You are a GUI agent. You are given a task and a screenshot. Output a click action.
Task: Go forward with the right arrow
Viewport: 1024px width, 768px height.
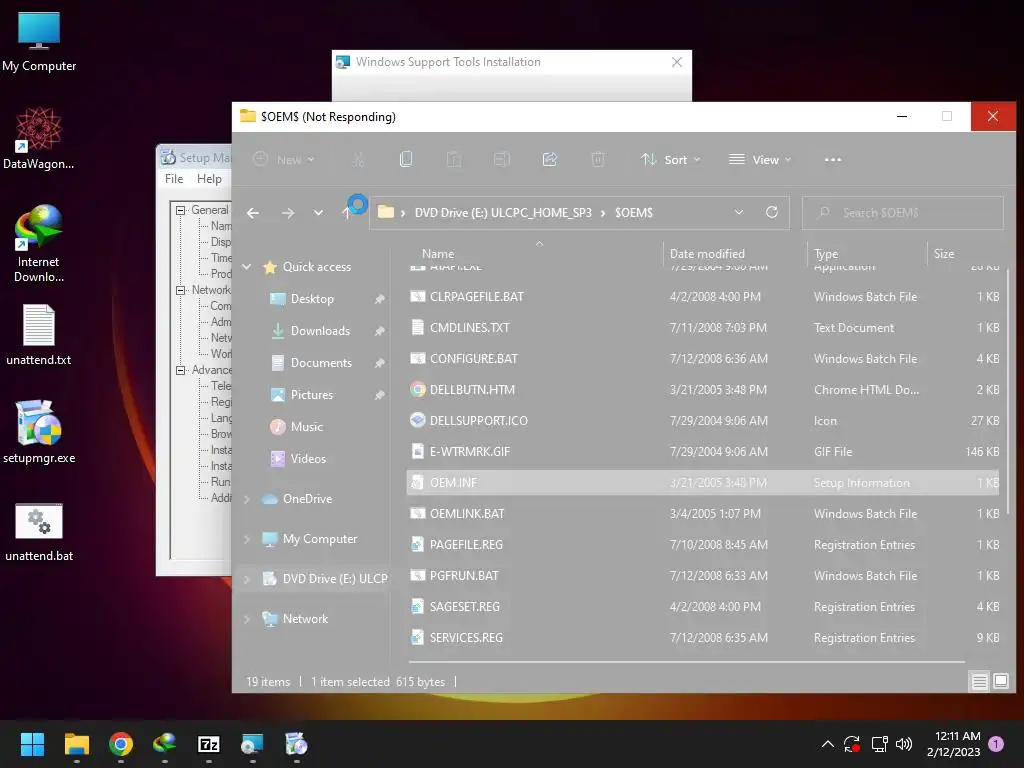pyautogui.click(x=288, y=213)
